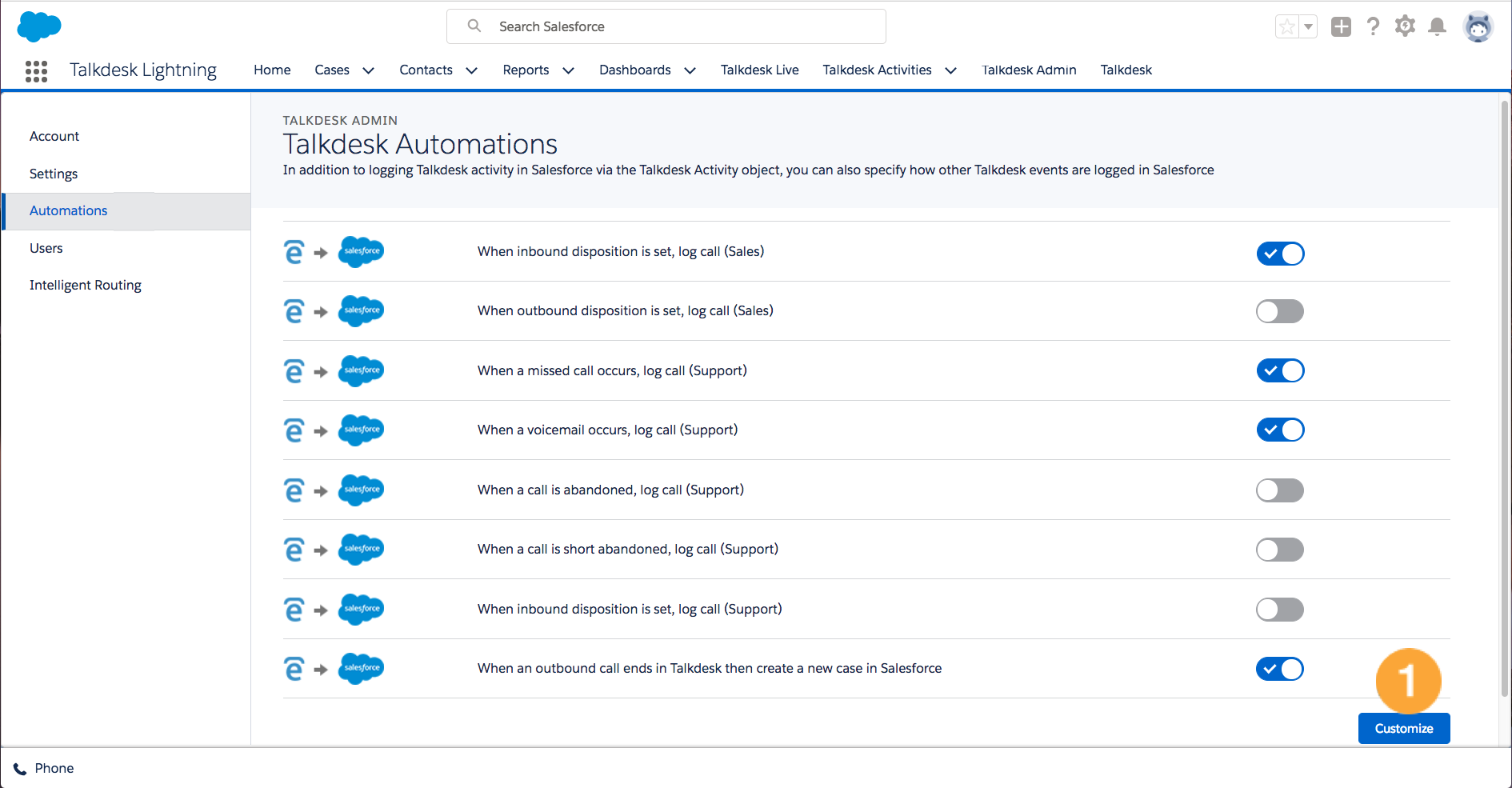Open the Talkdesk Admin tab
This screenshot has width=1512, height=788.
coord(1029,70)
